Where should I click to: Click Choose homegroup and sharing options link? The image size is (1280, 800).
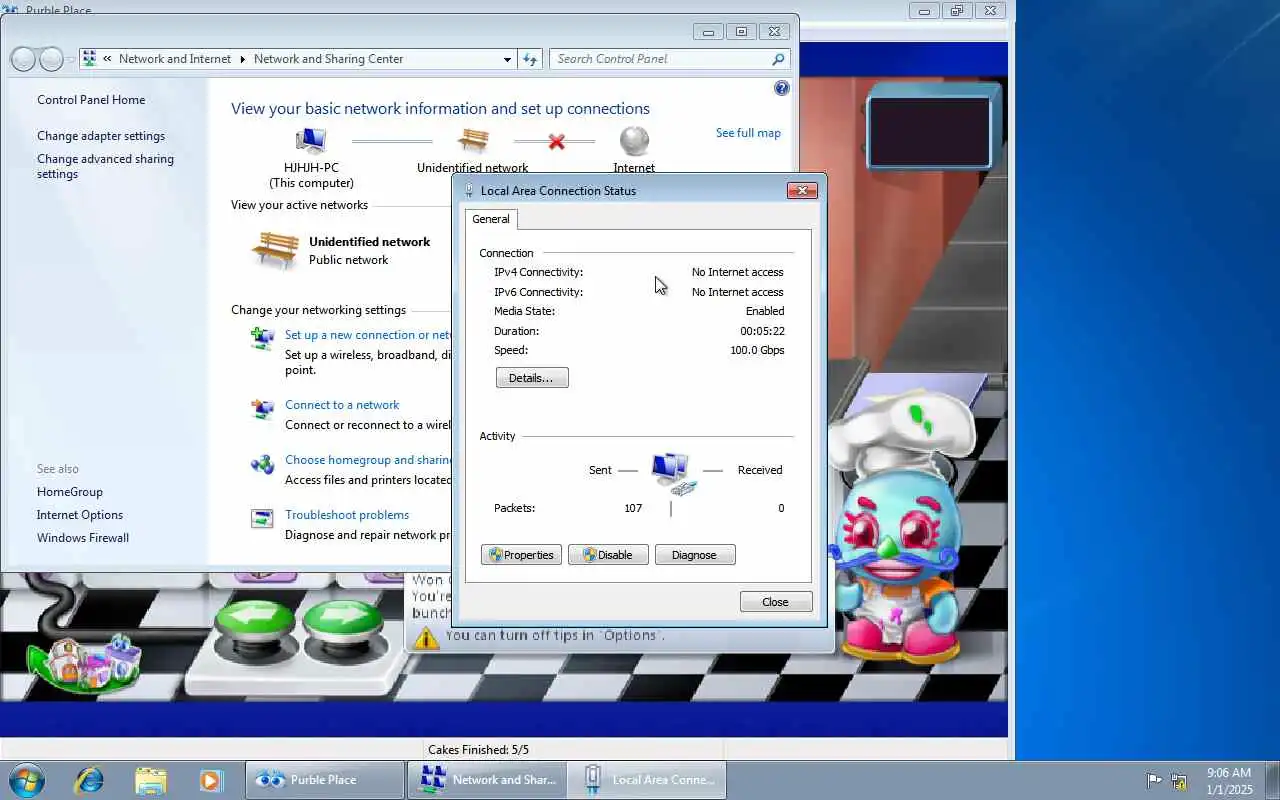click(x=367, y=460)
